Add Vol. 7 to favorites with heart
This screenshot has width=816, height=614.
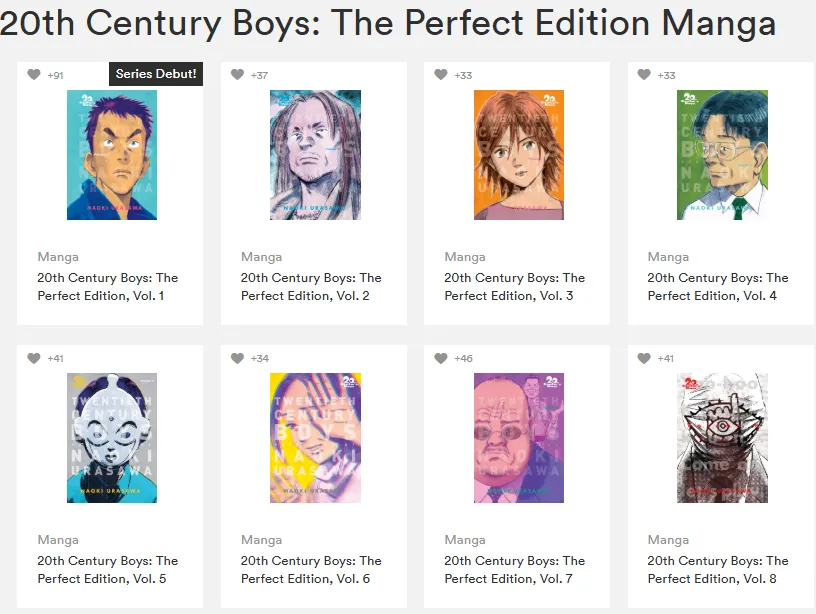point(441,358)
